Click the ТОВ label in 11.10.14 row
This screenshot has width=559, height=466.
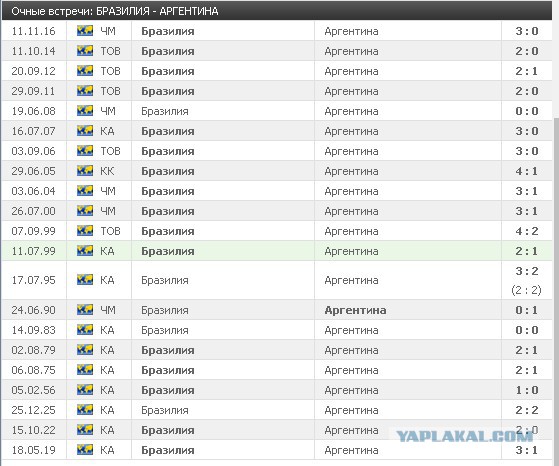point(111,51)
